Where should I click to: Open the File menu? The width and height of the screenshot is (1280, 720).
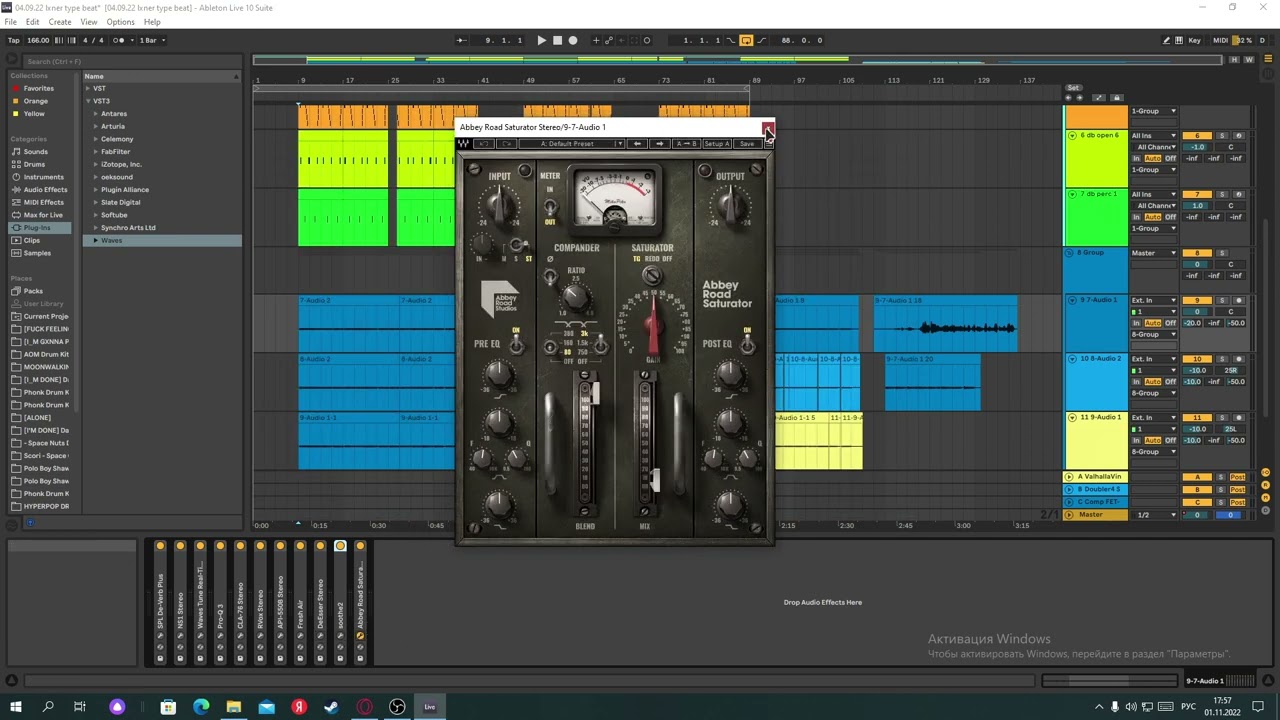[x=11, y=22]
